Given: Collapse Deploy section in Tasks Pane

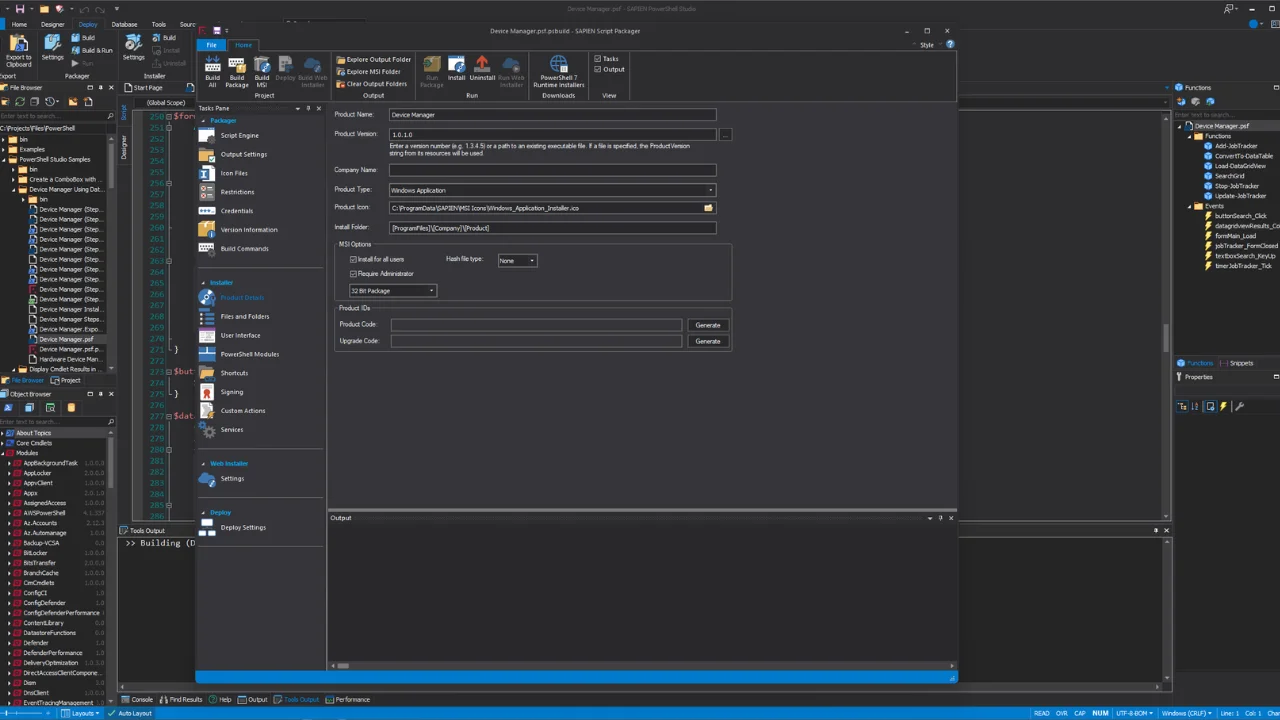Looking at the screenshot, I should tap(203, 513).
